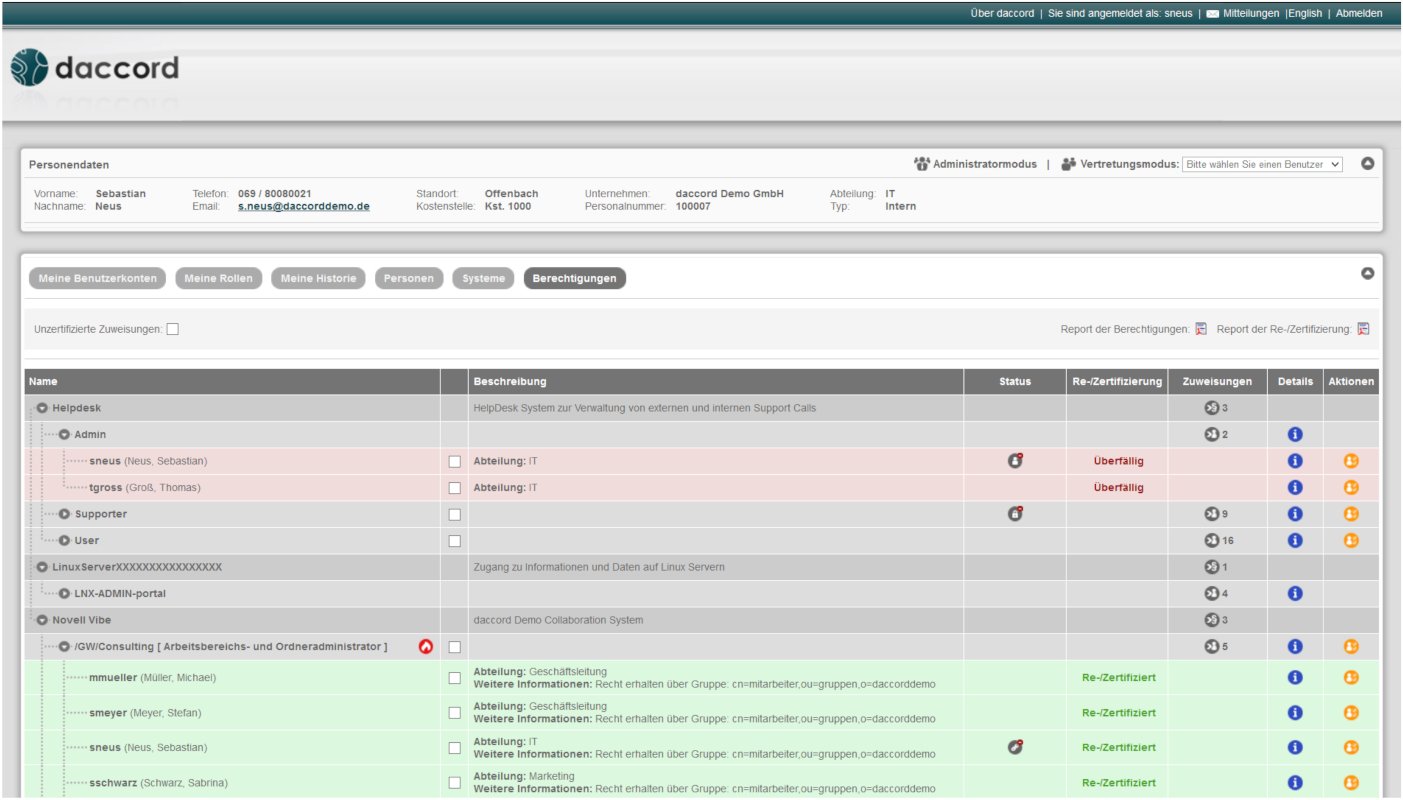Tick checkbox for sschwarz (Schwarz, Sabrina)
Viewport: 1403px width, 800px height.
(x=455, y=782)
